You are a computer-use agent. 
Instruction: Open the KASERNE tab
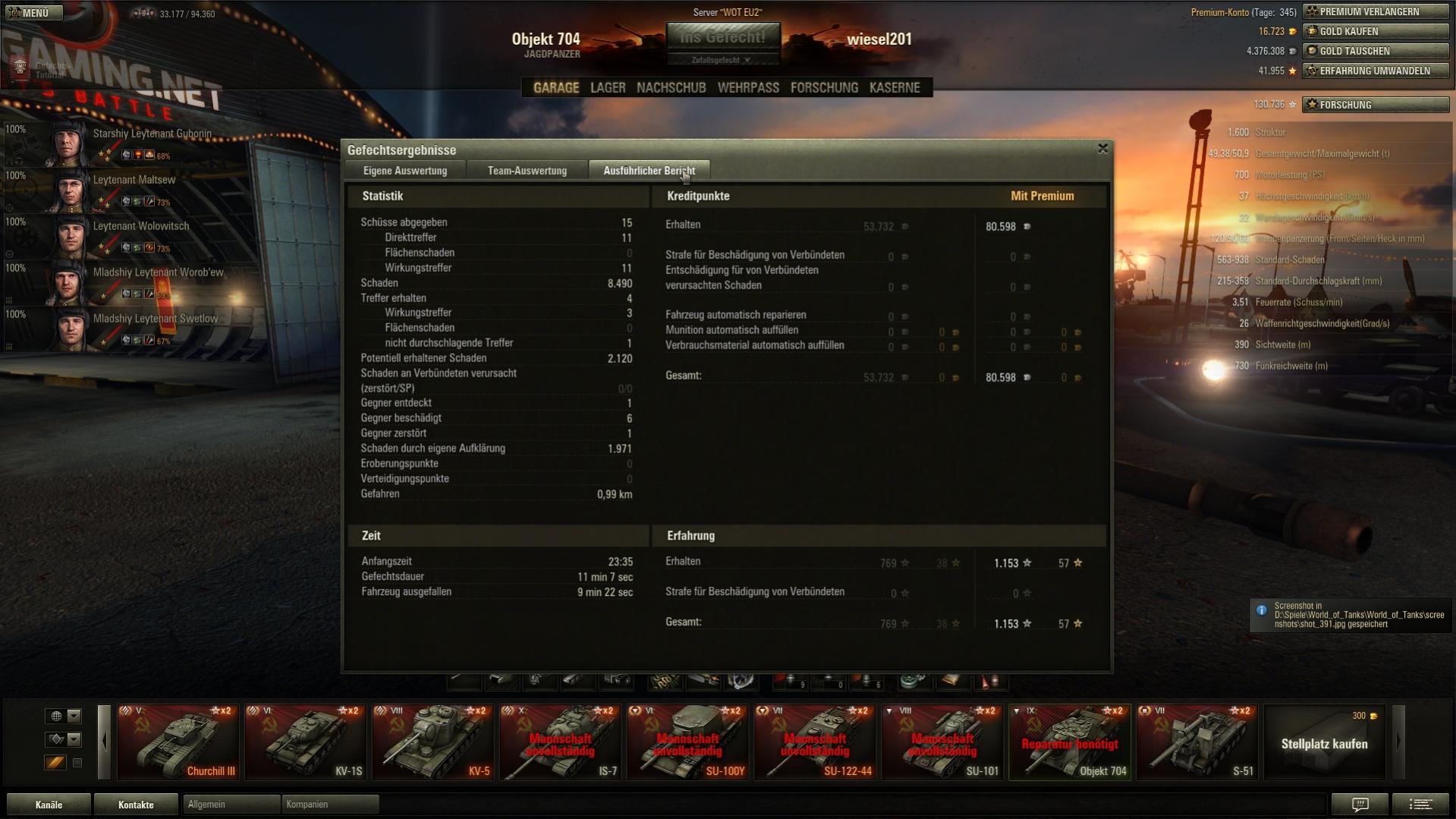[895, 87]
